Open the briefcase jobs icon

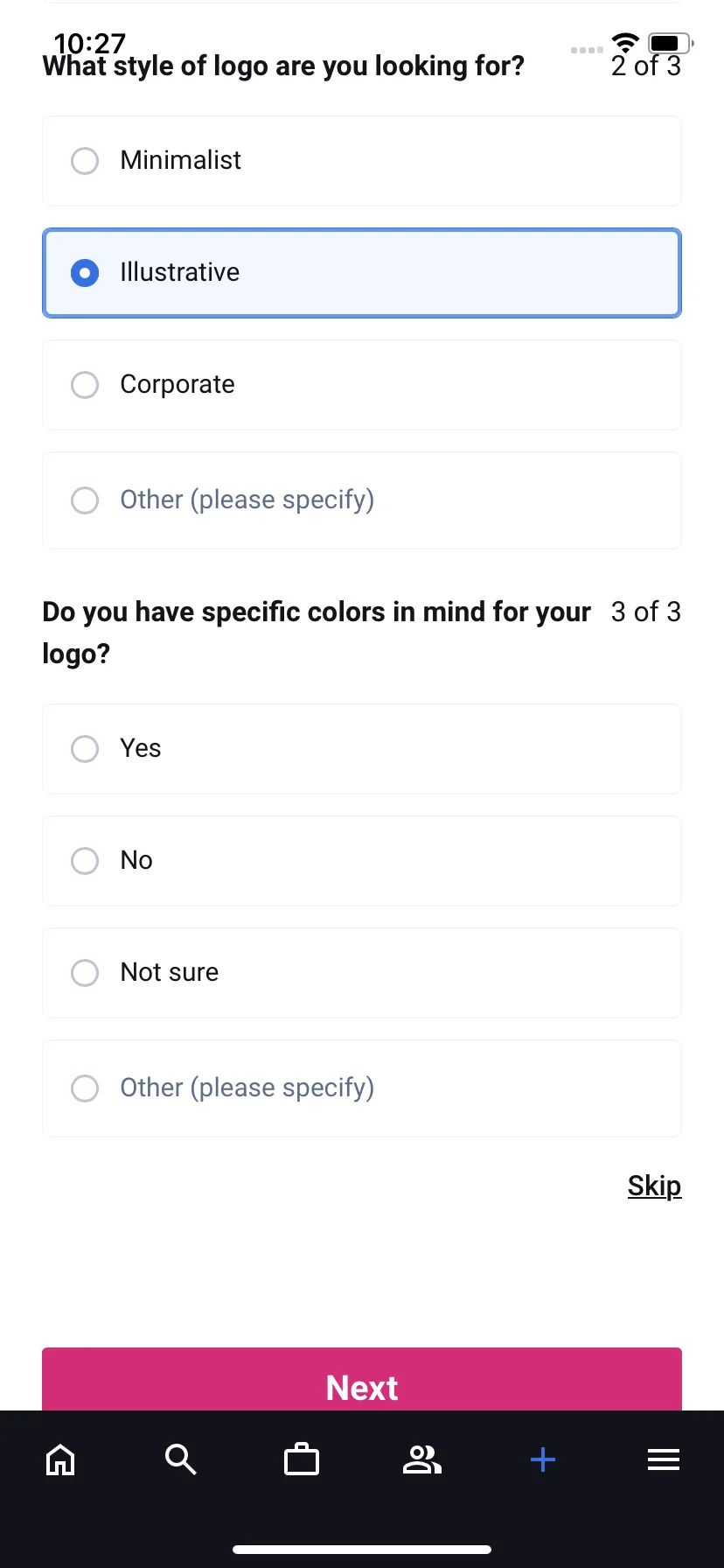point(302,1459)
